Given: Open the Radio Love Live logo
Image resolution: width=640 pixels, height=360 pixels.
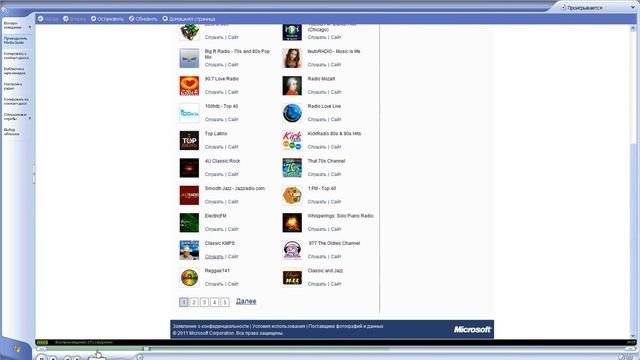Looking at the screenshot, I should pyautogui.click(x=292, y=113).
